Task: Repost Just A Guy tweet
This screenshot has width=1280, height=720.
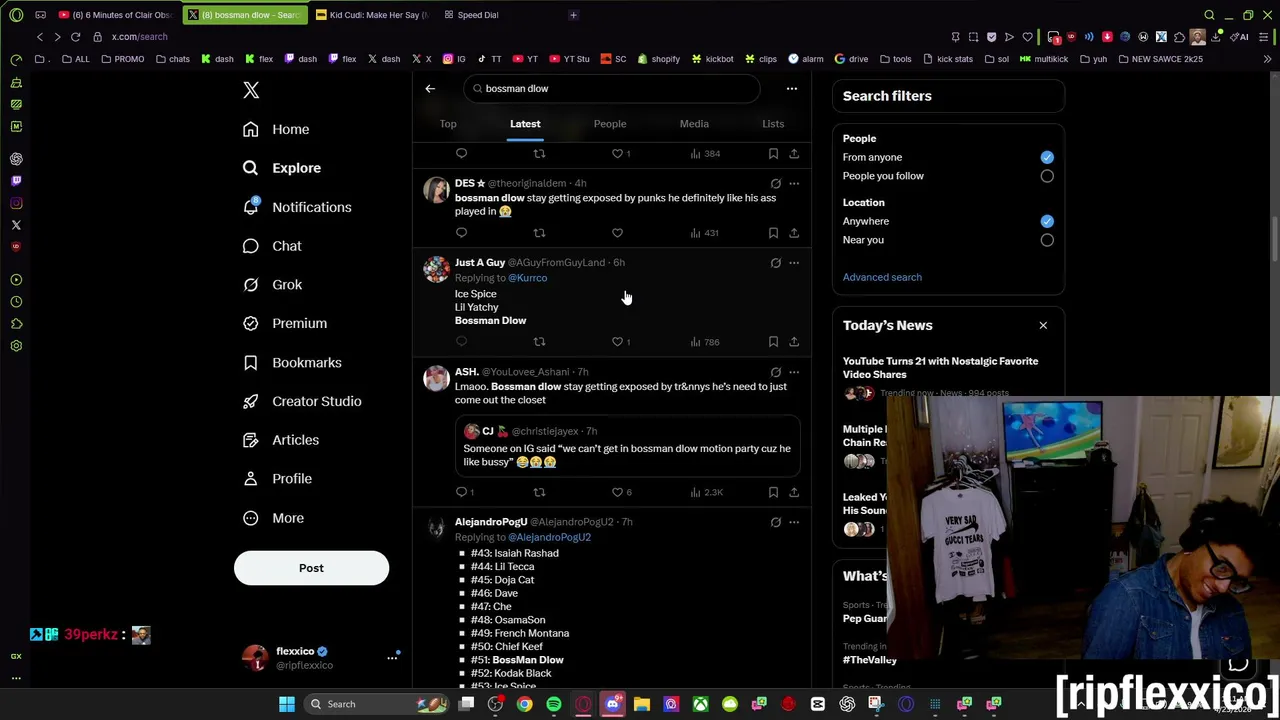Action: [539, 342]
